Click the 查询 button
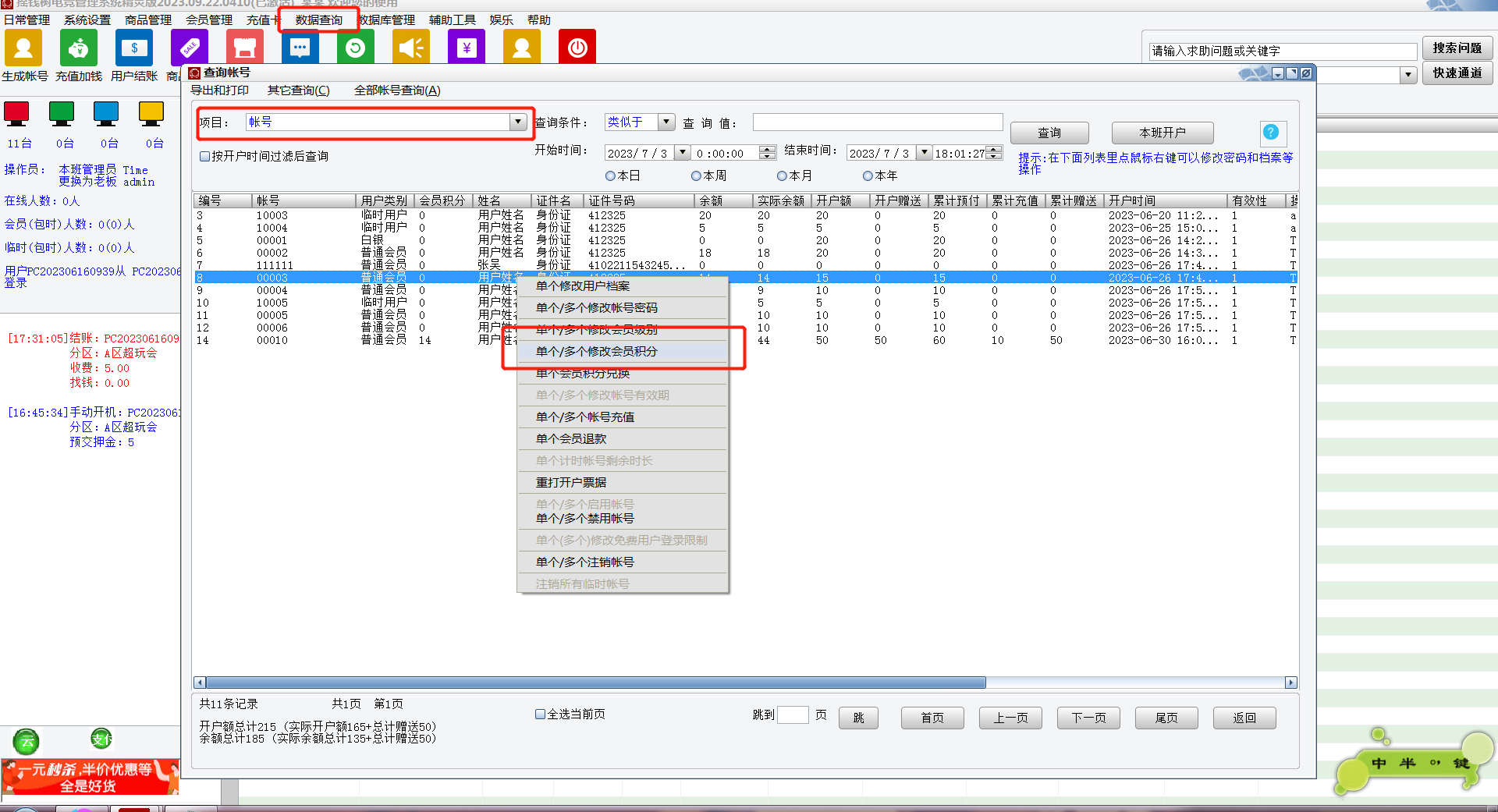 click(x=1049, y=133)
